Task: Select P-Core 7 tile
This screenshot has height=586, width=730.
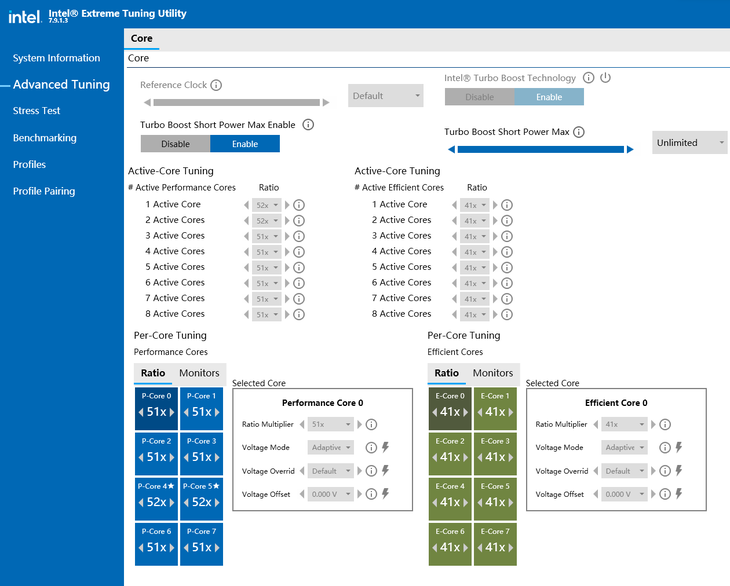Action: pos(202,544)
